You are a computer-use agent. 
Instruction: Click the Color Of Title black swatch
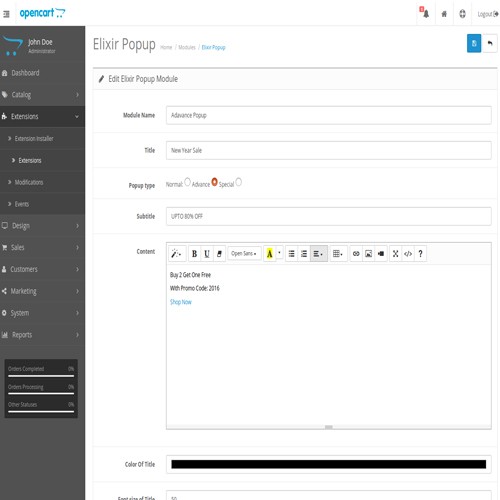[x=328, y=464]
